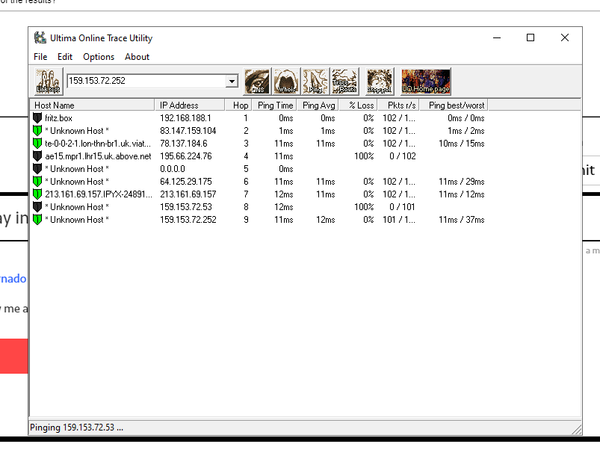Click the 11ms / 37ms best/worst value
Image resolution: width=600 pixels, height=462 pixels.
tap(461, 219)
